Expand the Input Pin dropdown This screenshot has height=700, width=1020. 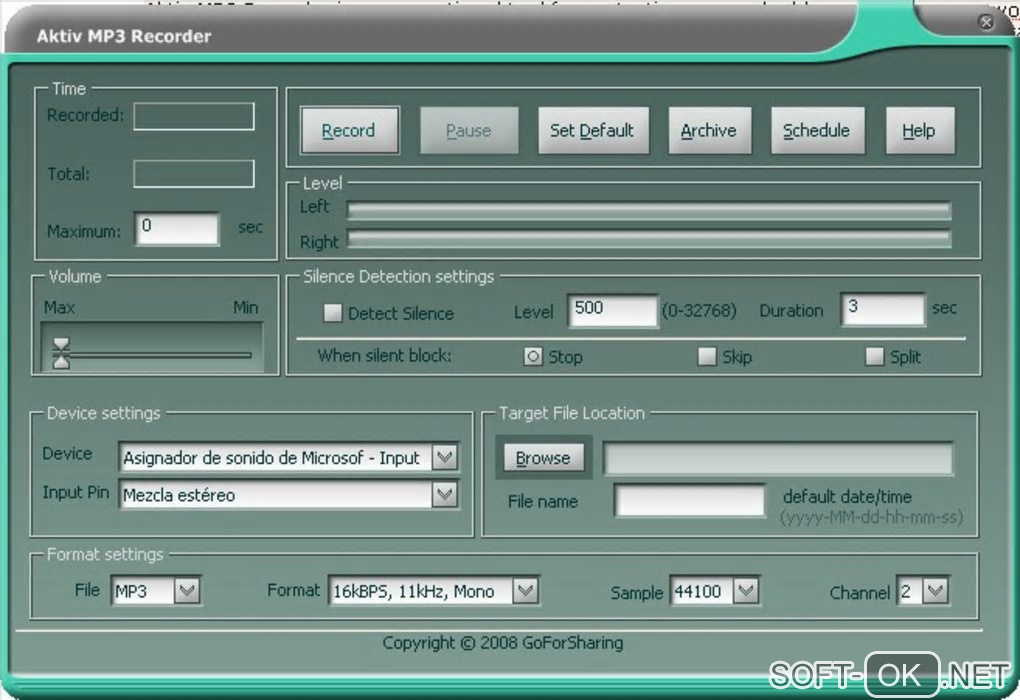pos(445,494)
